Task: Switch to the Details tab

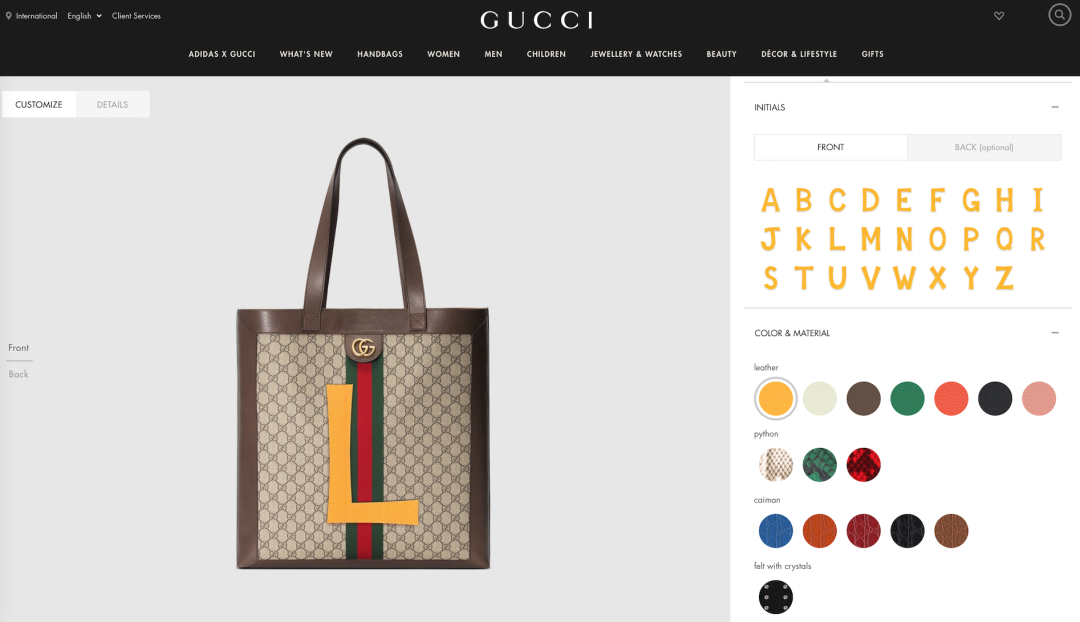Action: 112,105
